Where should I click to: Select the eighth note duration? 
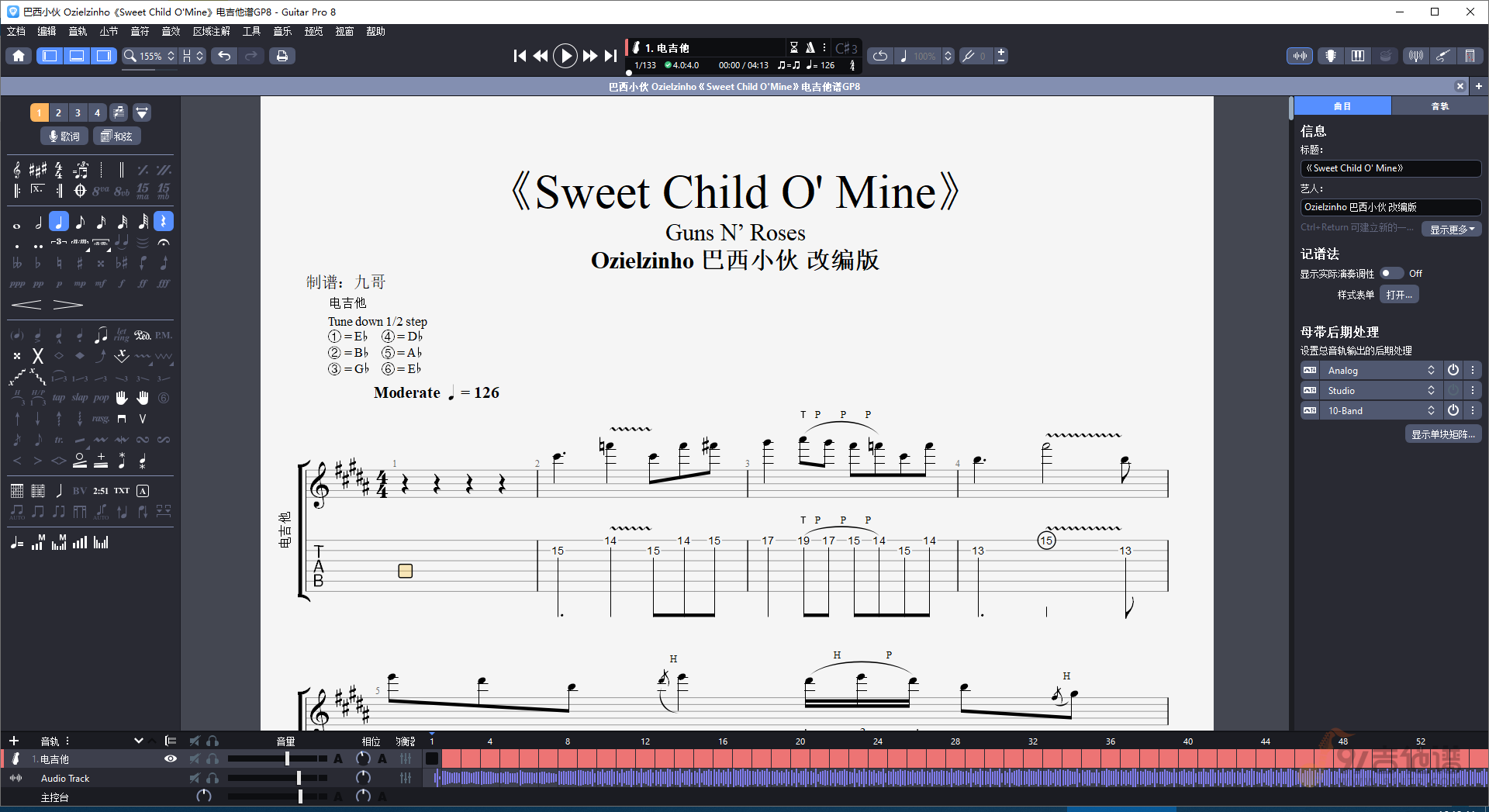click(x=80, y=223)
